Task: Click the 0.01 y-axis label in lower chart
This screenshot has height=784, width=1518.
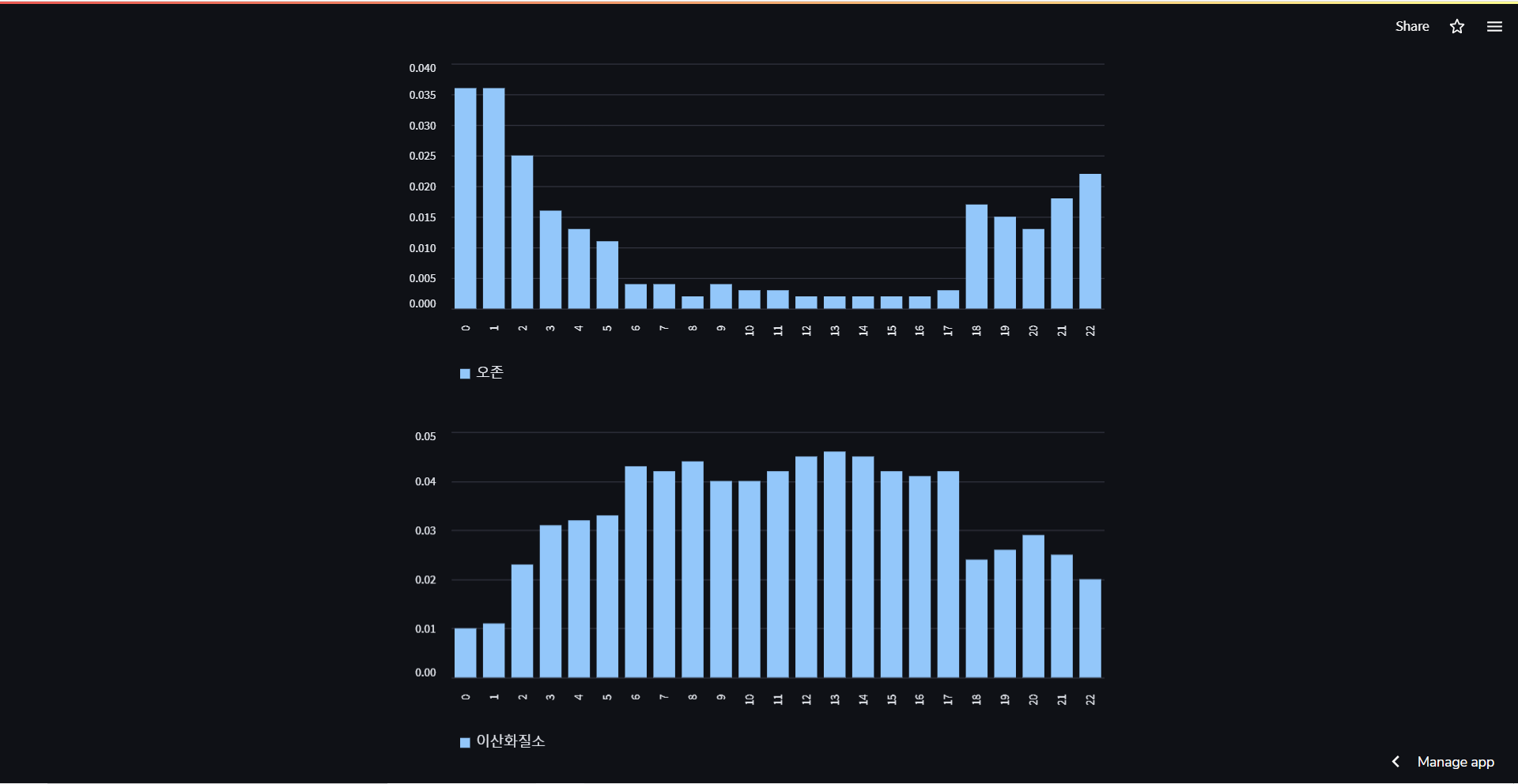Action: tap(425, 629)
